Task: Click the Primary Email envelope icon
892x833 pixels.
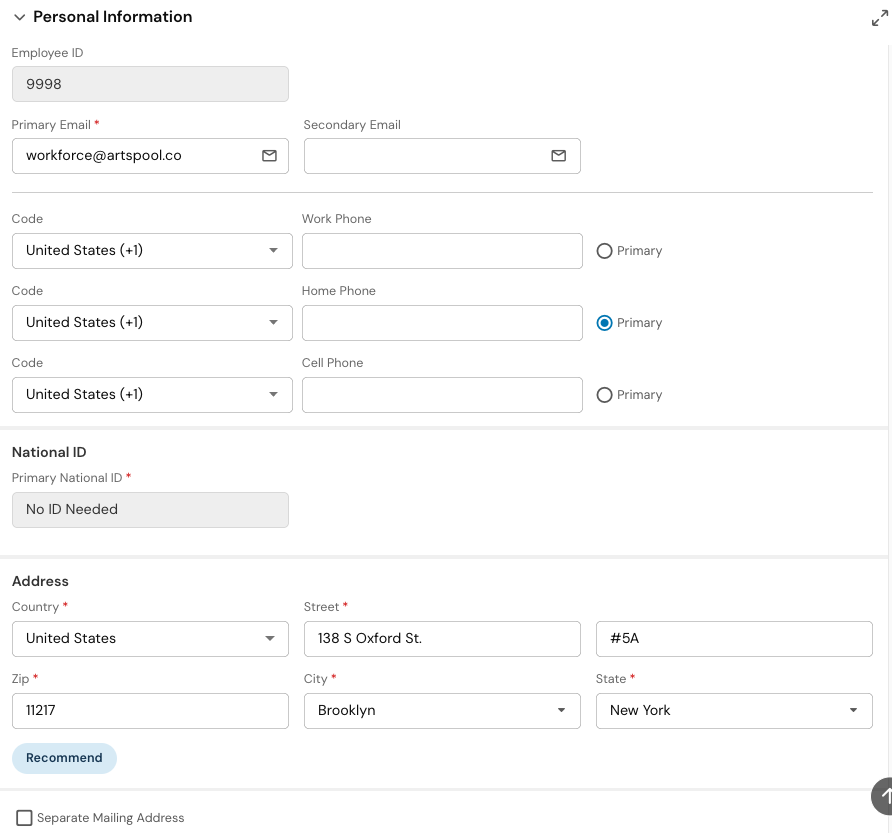Action: (x=269, y=156)
